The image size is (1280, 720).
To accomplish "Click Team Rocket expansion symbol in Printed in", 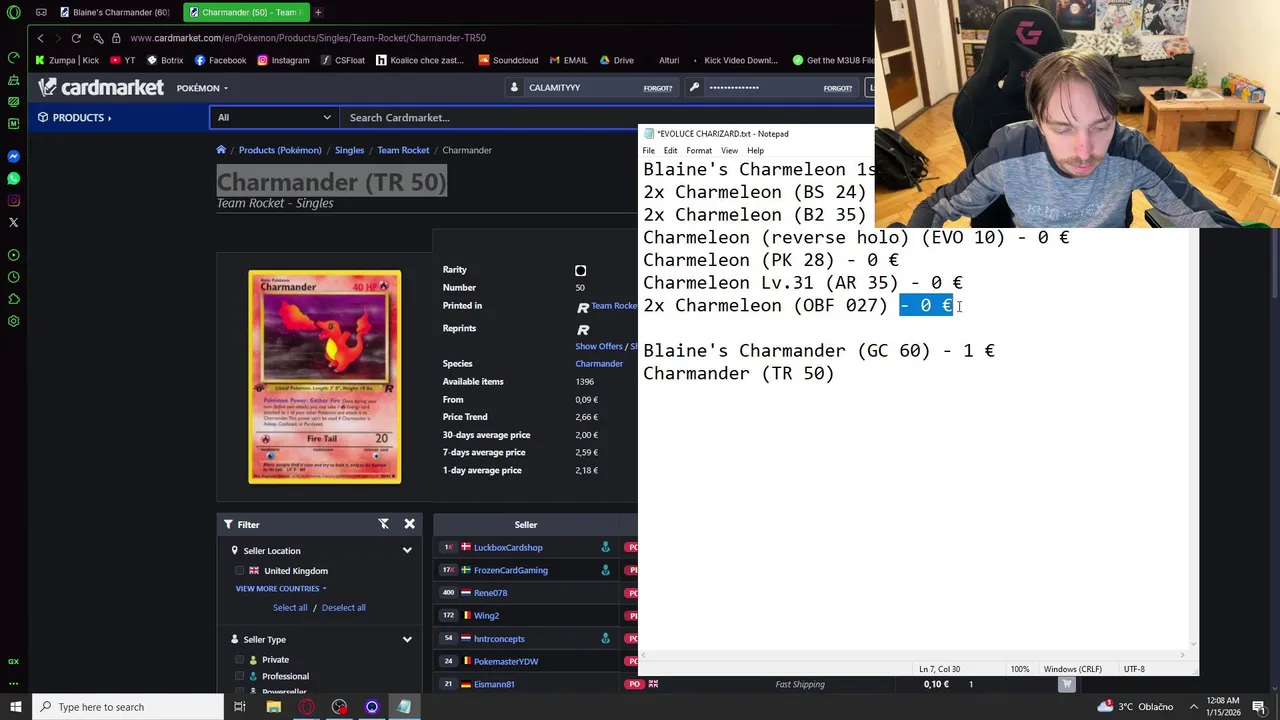I will (x=583, y=307).
